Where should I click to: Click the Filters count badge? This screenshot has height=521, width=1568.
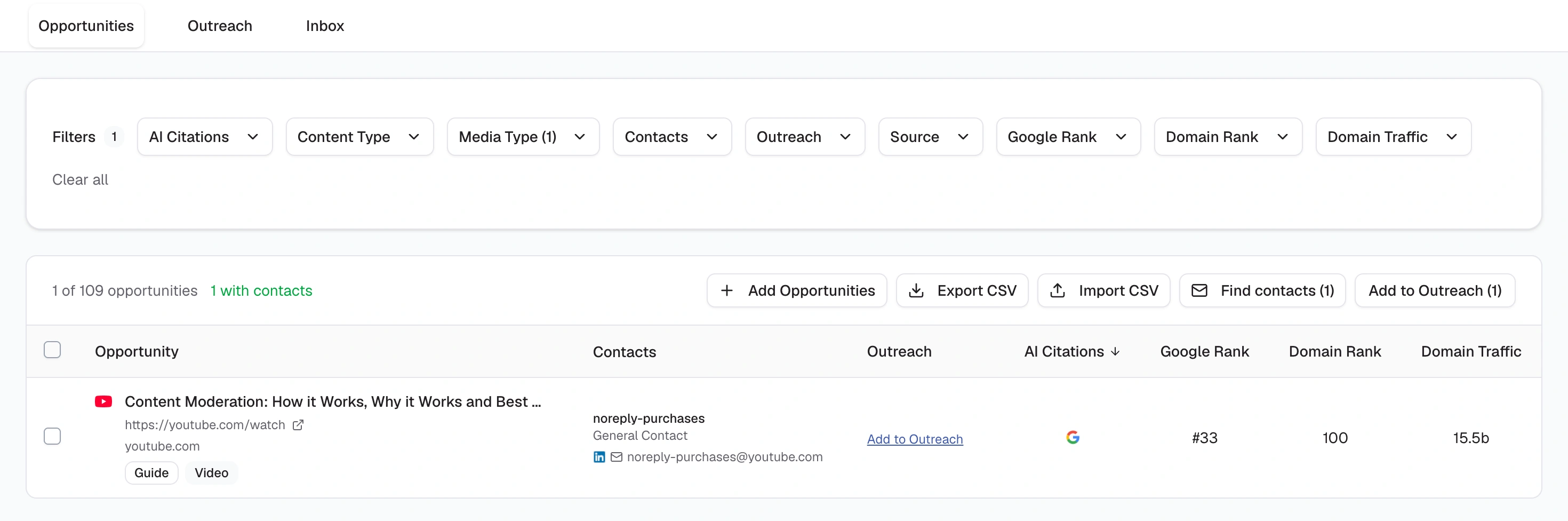(x=114, y=137)
